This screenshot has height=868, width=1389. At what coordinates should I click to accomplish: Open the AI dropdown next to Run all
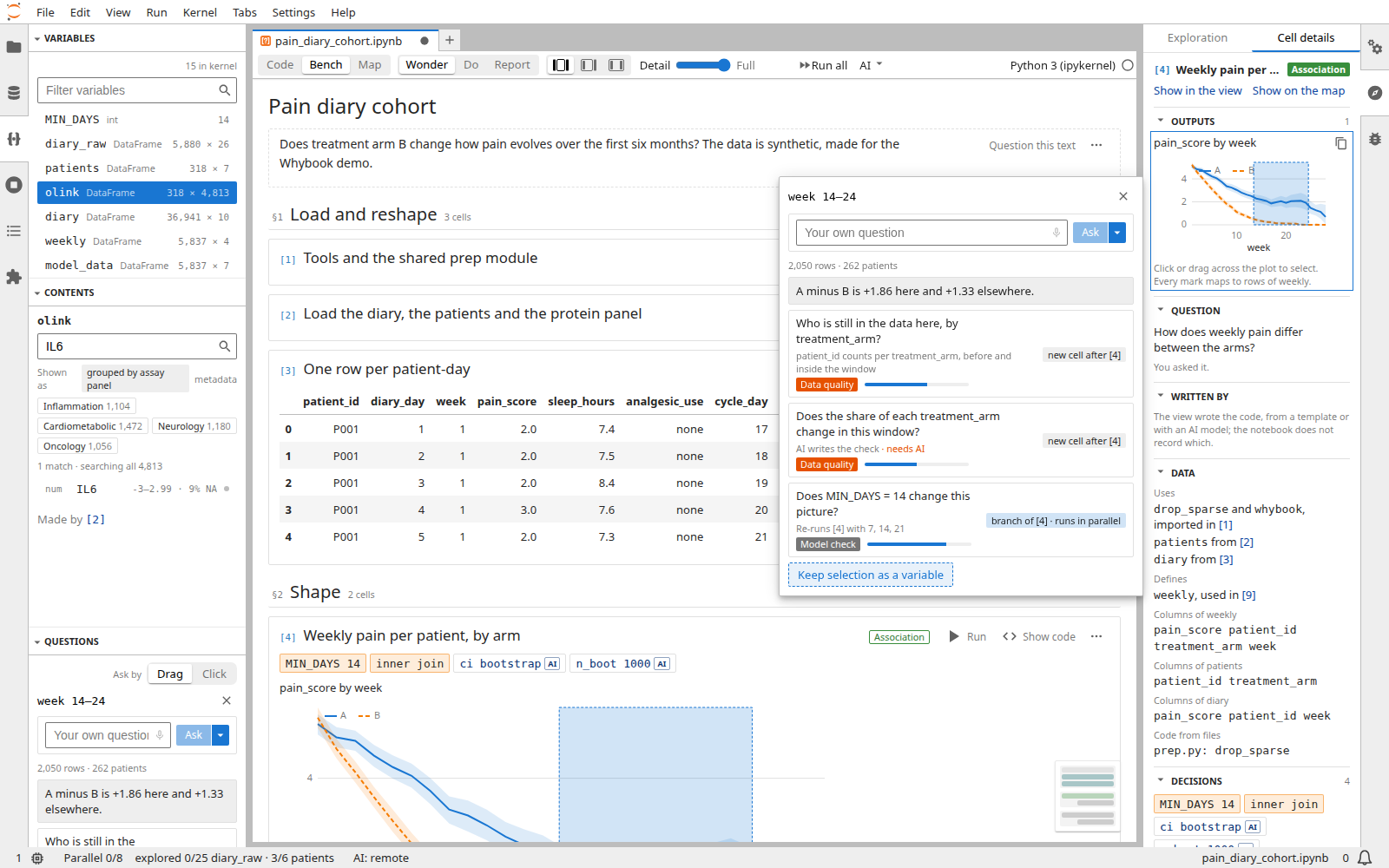coord(871,65)
